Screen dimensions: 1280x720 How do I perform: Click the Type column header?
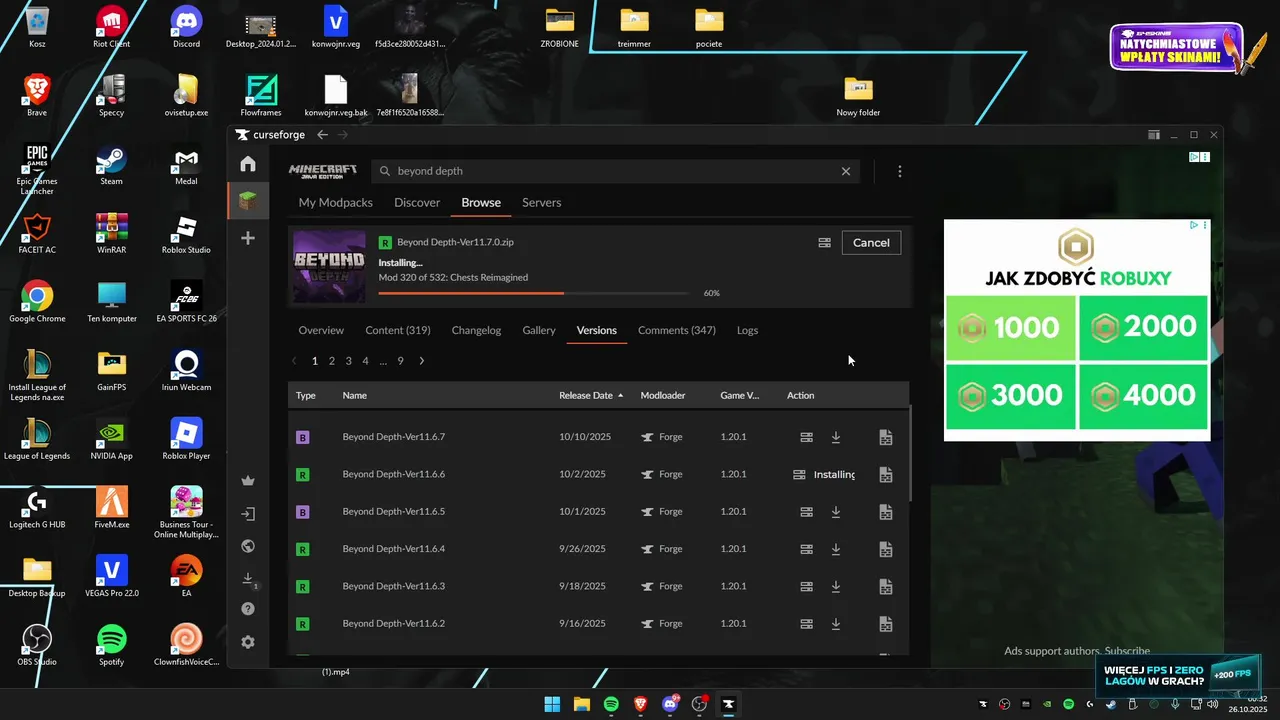pos(306,396)
